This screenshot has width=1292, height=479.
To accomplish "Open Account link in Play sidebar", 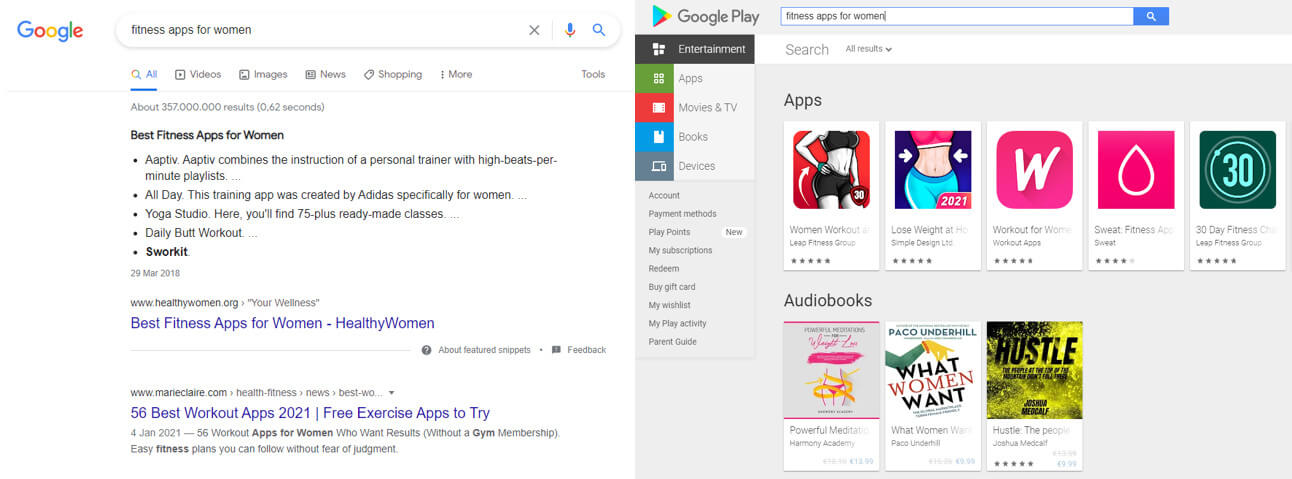I will (664, 195).
